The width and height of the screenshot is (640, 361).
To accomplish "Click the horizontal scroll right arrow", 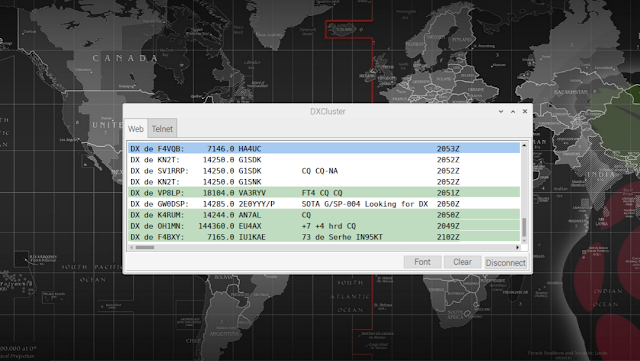I will click(518, 247).
